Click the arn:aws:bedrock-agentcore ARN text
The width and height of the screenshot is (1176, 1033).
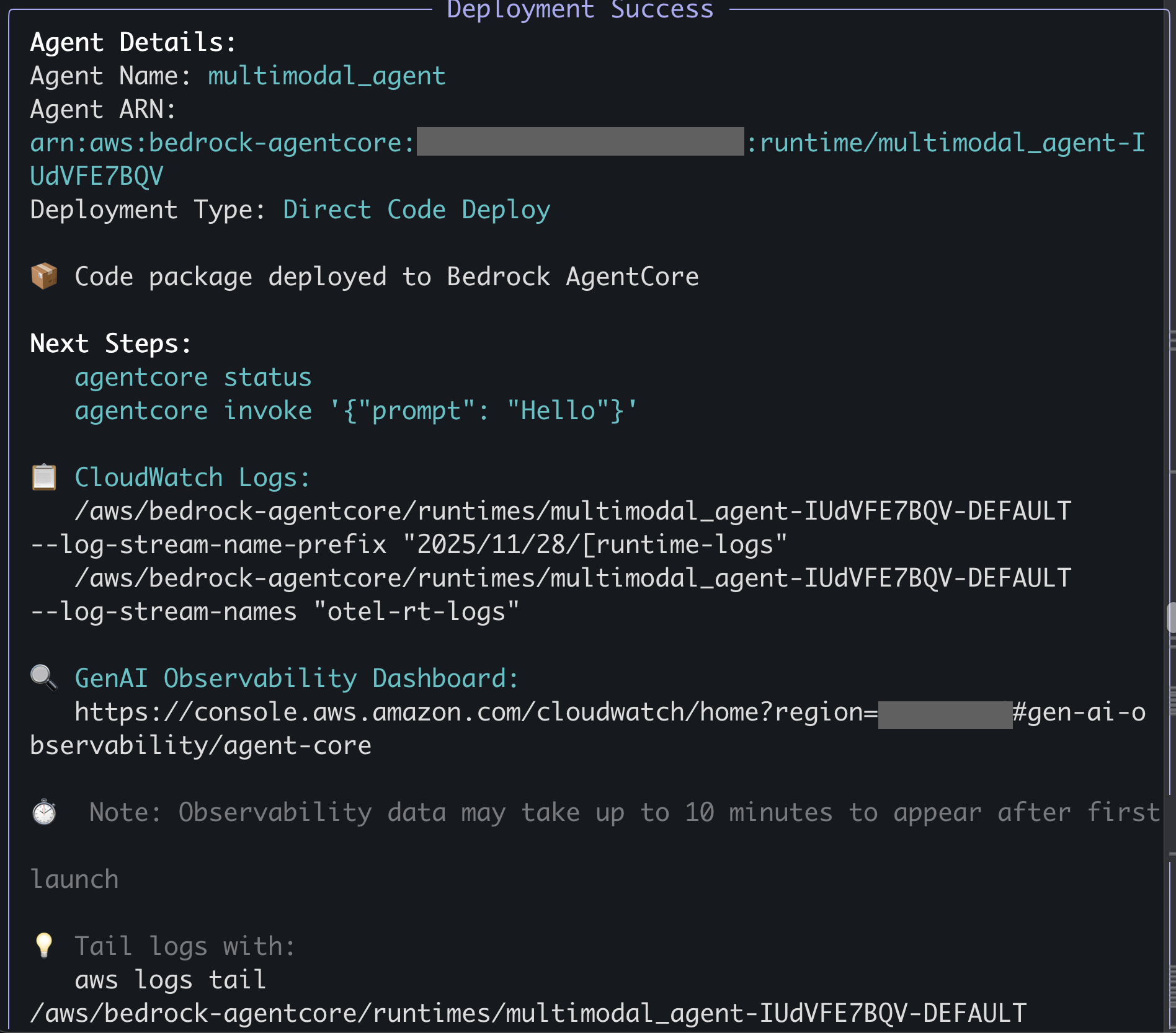tap(222, 143)
